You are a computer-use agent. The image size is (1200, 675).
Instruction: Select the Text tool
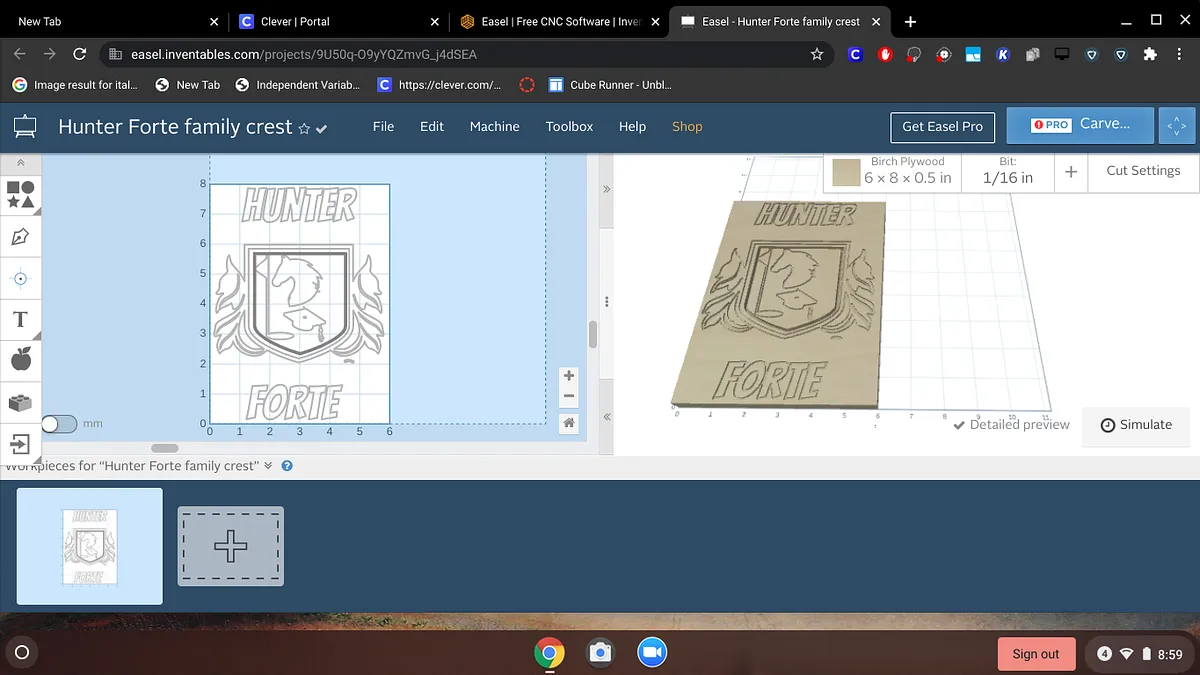click(21, 320)
